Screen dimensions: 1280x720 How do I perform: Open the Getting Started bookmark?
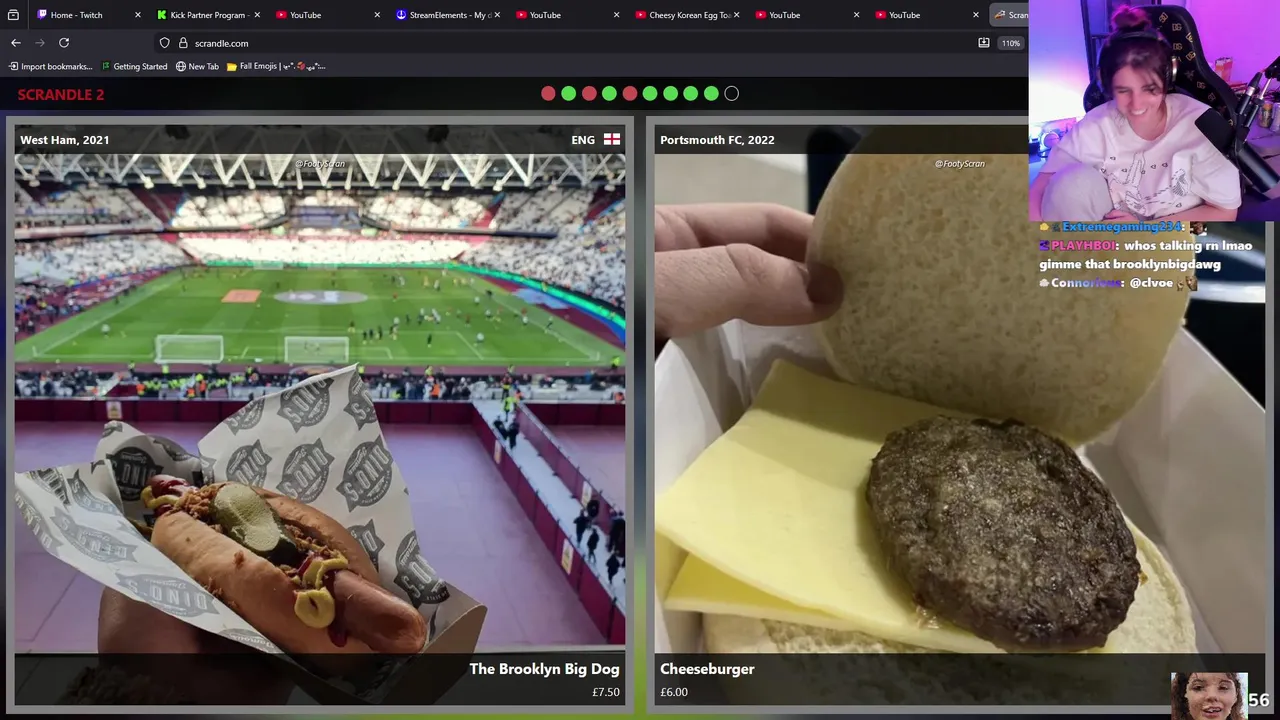(x=134, y=66)
